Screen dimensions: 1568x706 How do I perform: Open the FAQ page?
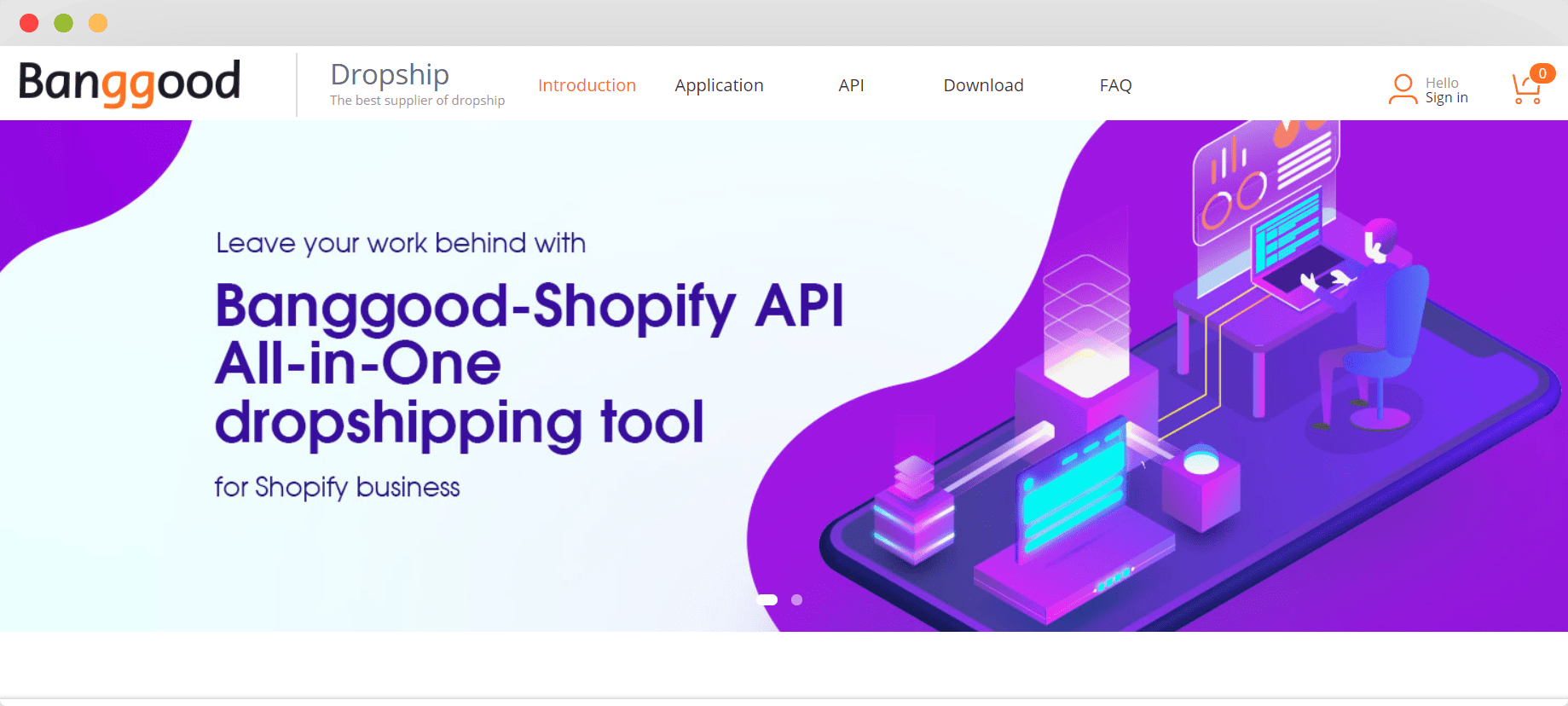coord(1115,85)
